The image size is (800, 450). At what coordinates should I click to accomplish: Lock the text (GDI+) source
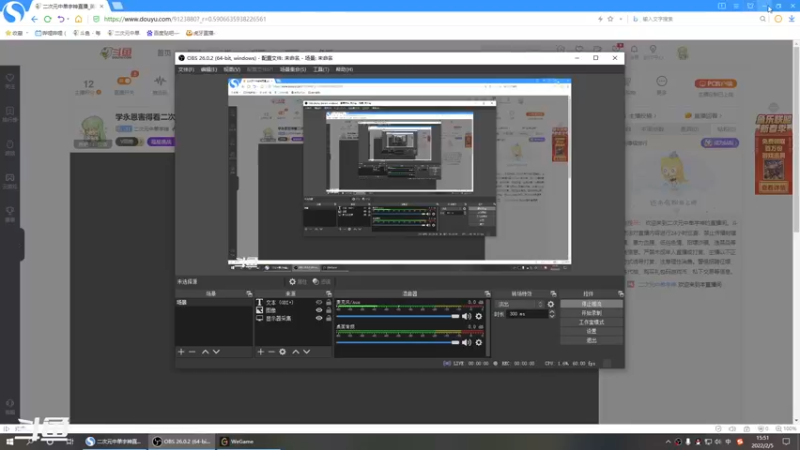(329, 302)
